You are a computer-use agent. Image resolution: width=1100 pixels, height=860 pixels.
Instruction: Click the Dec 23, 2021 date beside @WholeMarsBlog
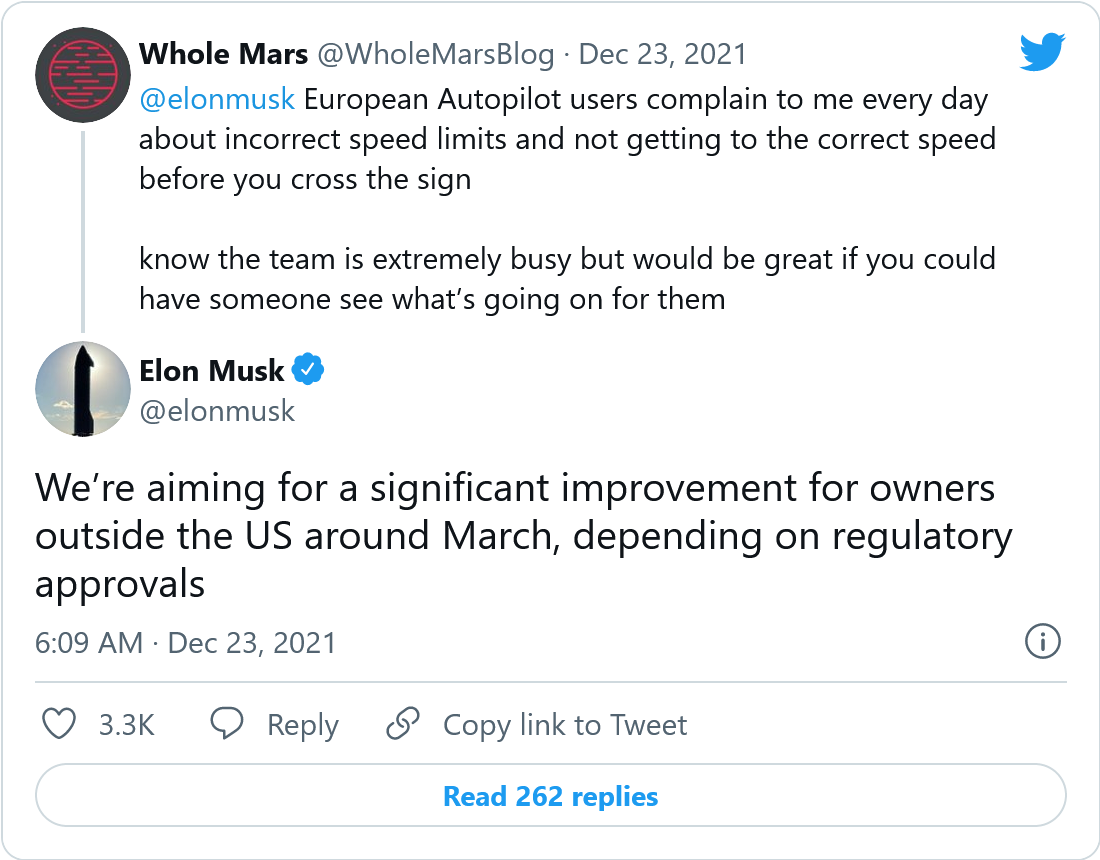coord(663,54)
